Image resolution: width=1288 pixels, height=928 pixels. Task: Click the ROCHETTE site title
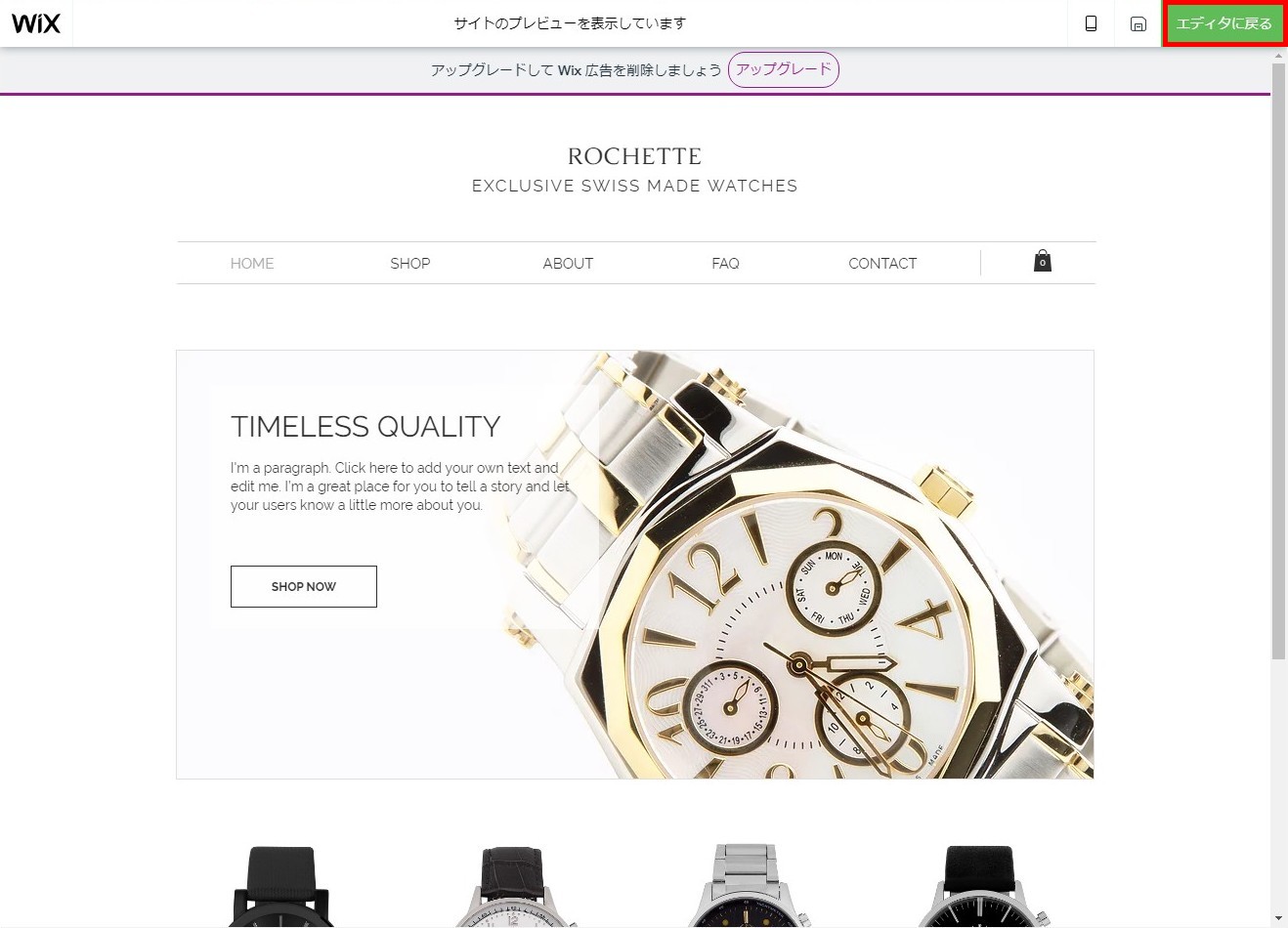634,156
